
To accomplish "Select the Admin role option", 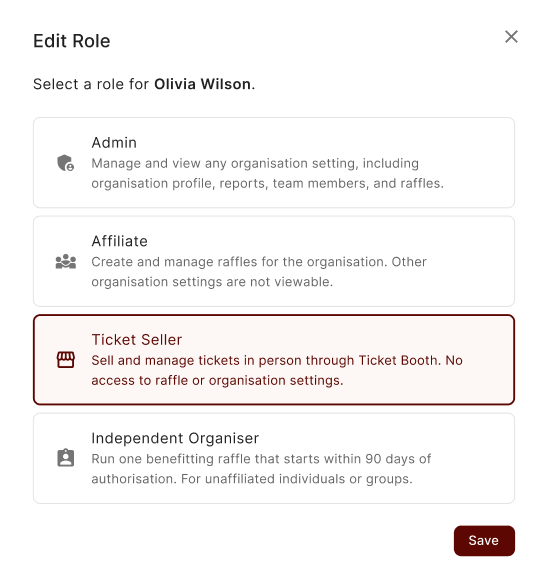I will 274,163.
